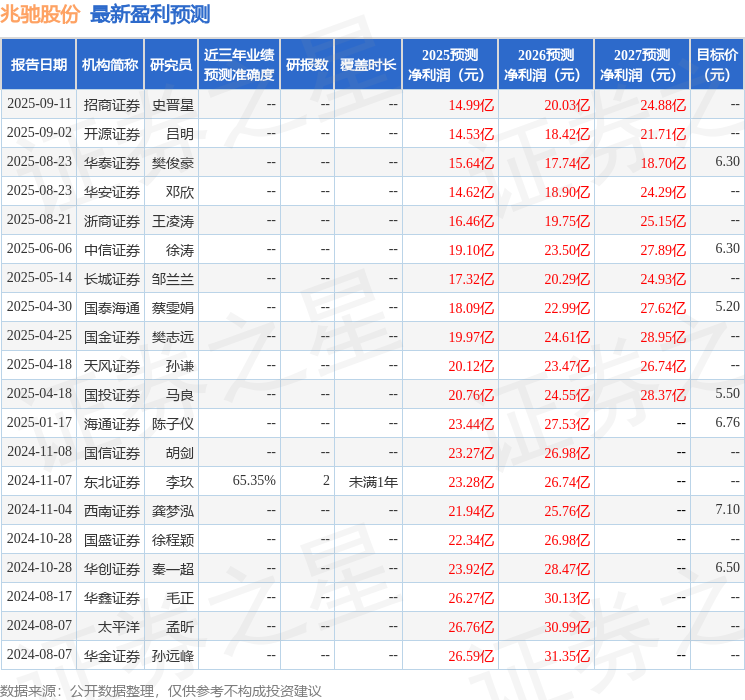Select the 30.13亿 profit value

tap(567, 598)
